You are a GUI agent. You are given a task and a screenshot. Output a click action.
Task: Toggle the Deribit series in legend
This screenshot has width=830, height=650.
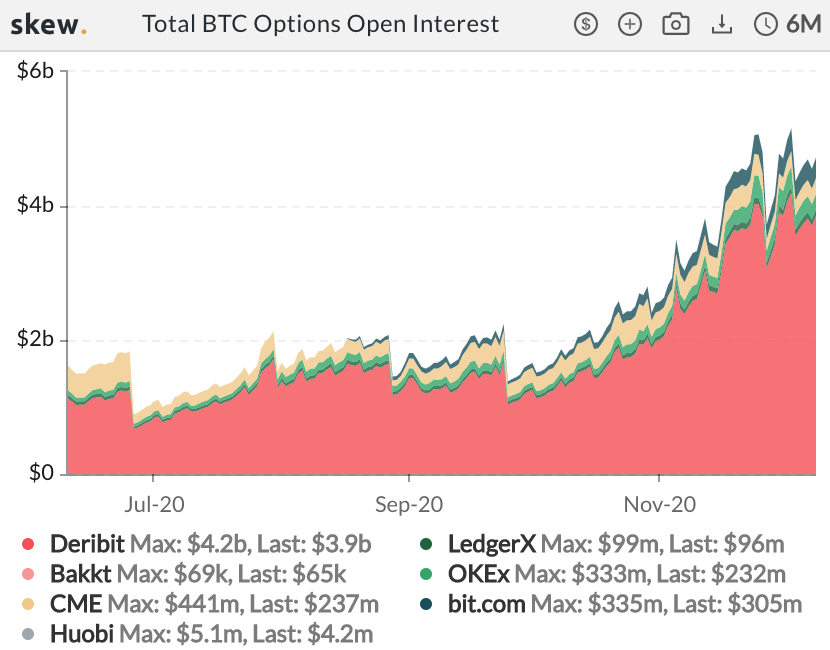87,545
